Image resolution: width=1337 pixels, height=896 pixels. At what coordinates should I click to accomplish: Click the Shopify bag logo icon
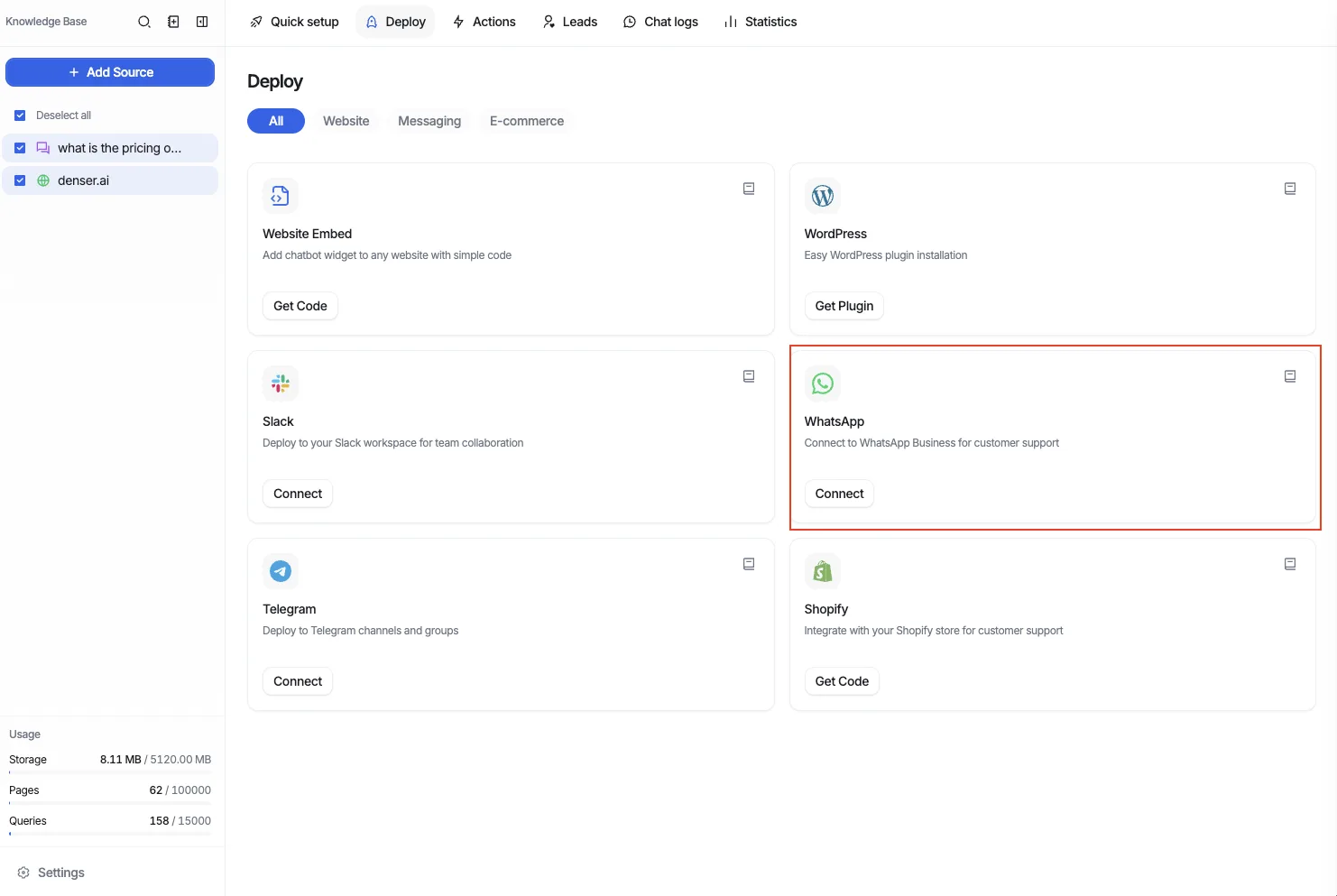tap(822, 571)
